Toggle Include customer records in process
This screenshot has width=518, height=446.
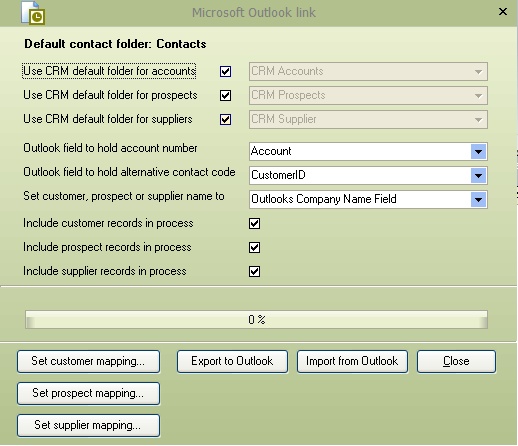[254, 224]
